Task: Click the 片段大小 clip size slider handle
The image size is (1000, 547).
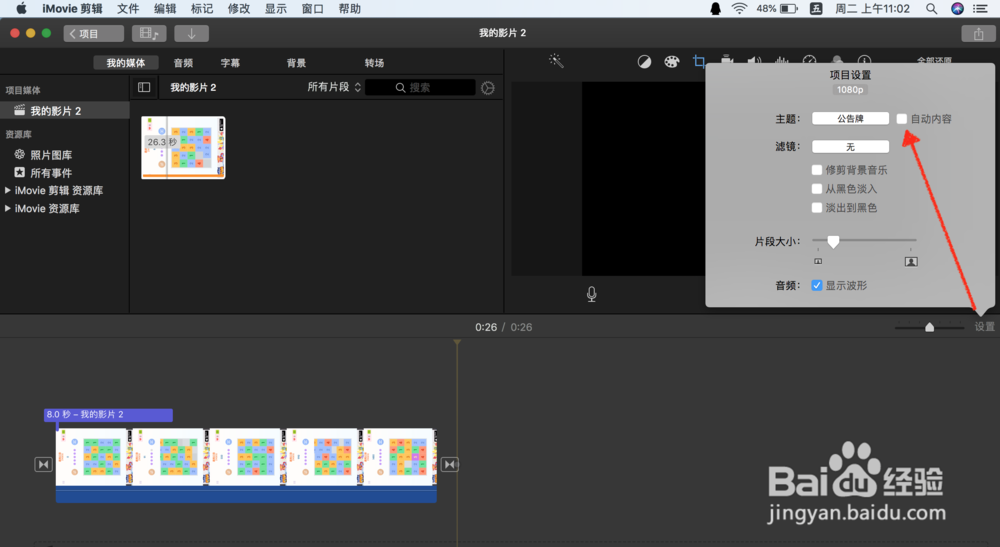Action: click(x=833, y=242)
